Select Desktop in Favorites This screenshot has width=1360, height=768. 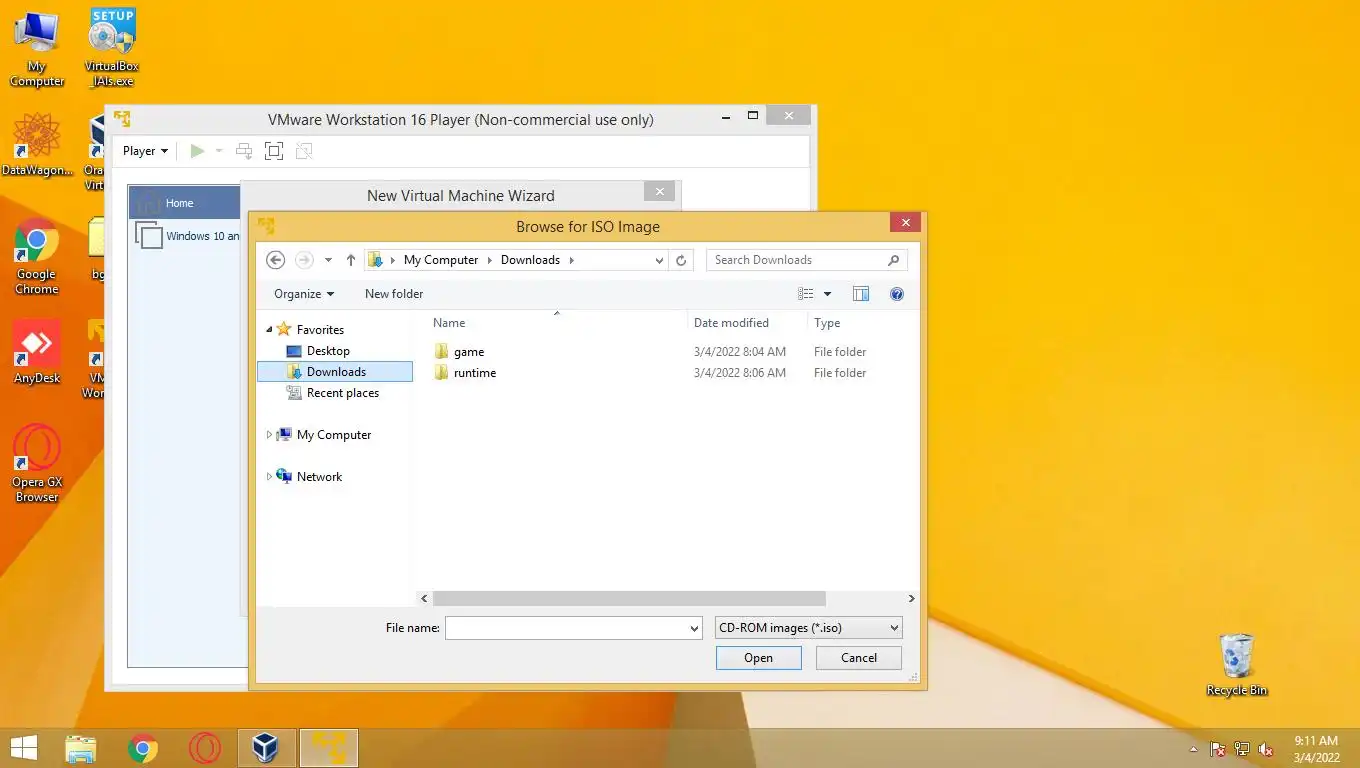pyautogui.click(x=328, y=351)
